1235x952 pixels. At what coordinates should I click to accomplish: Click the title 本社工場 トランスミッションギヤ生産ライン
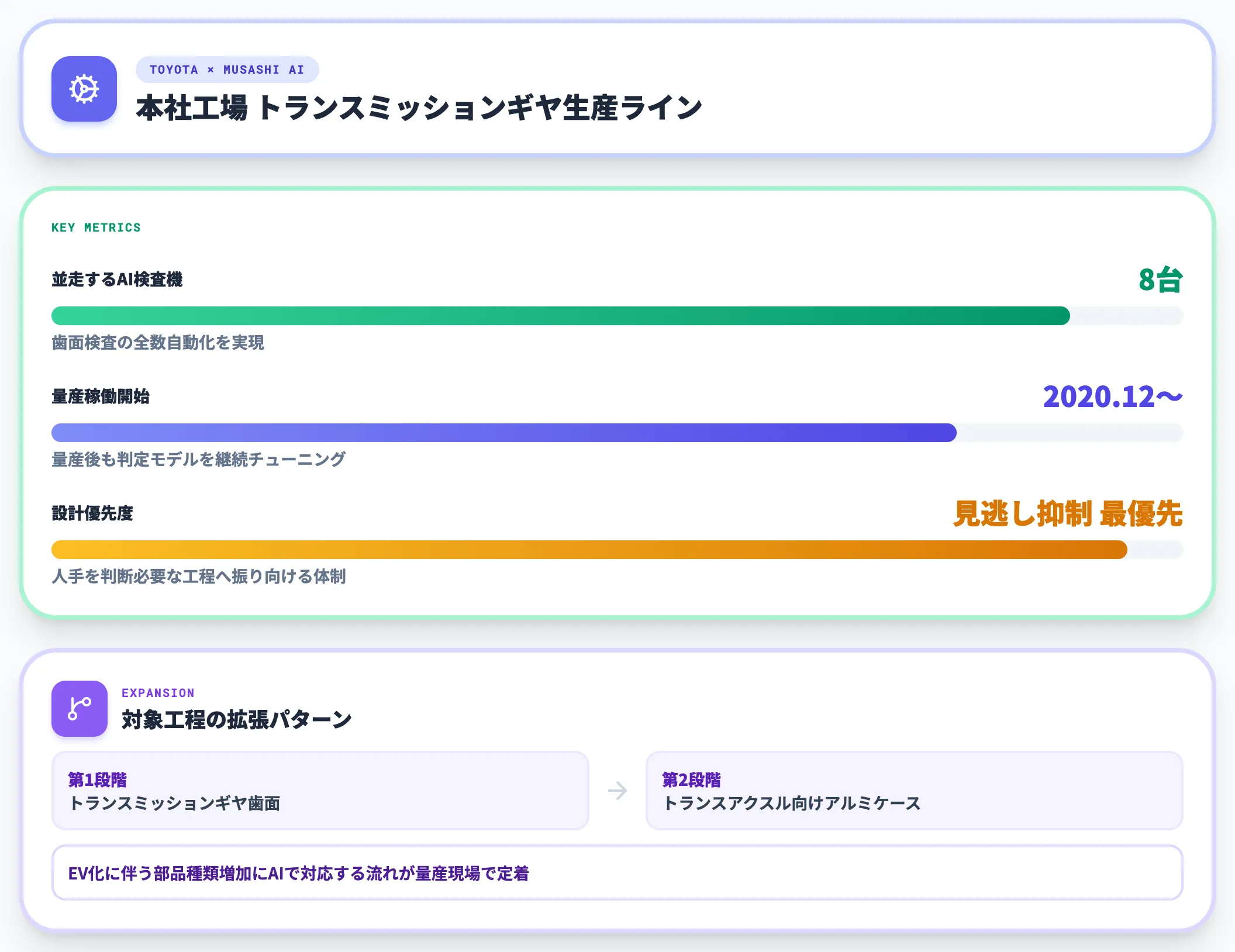[419, 108]
